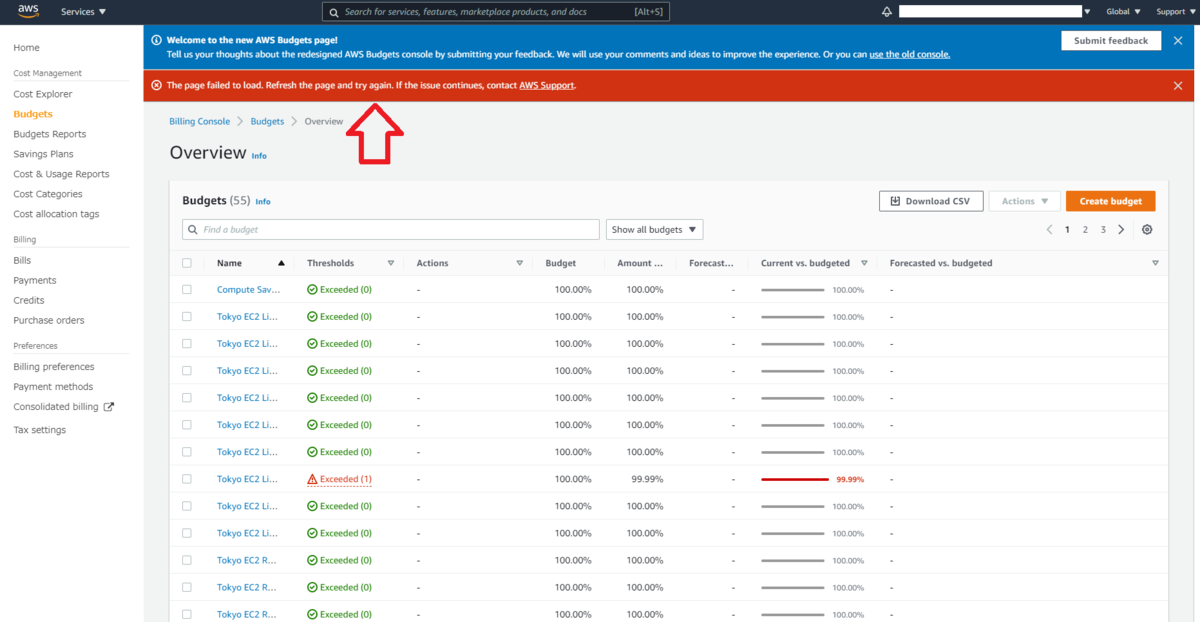Viewport: 1200px width, 622px height.
Task: Open Billing preferences in the sidebar
Action: pyautogui.click(x=54, y=367)
